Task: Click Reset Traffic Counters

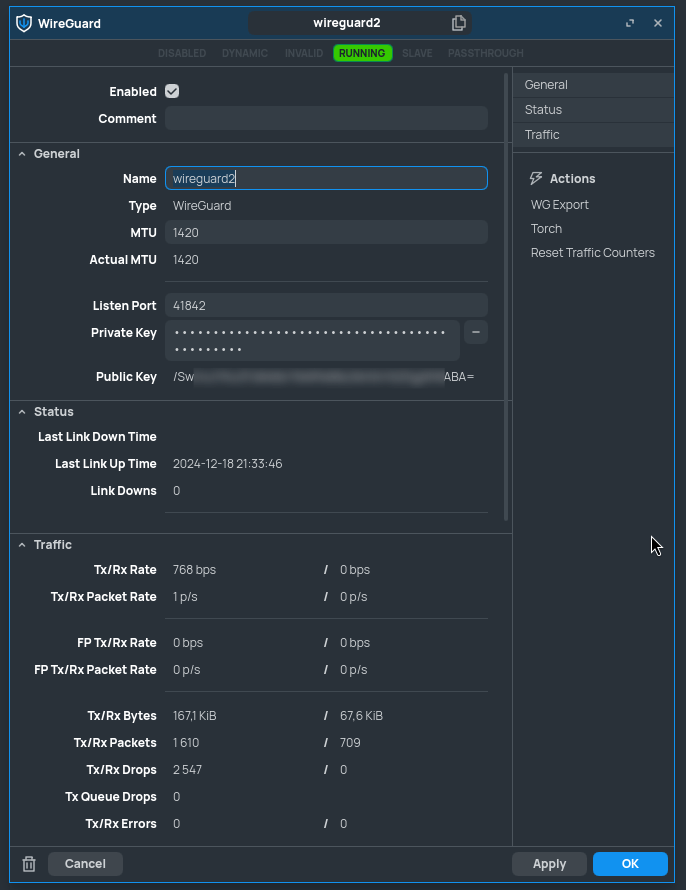Action: [x=592, y=253]
